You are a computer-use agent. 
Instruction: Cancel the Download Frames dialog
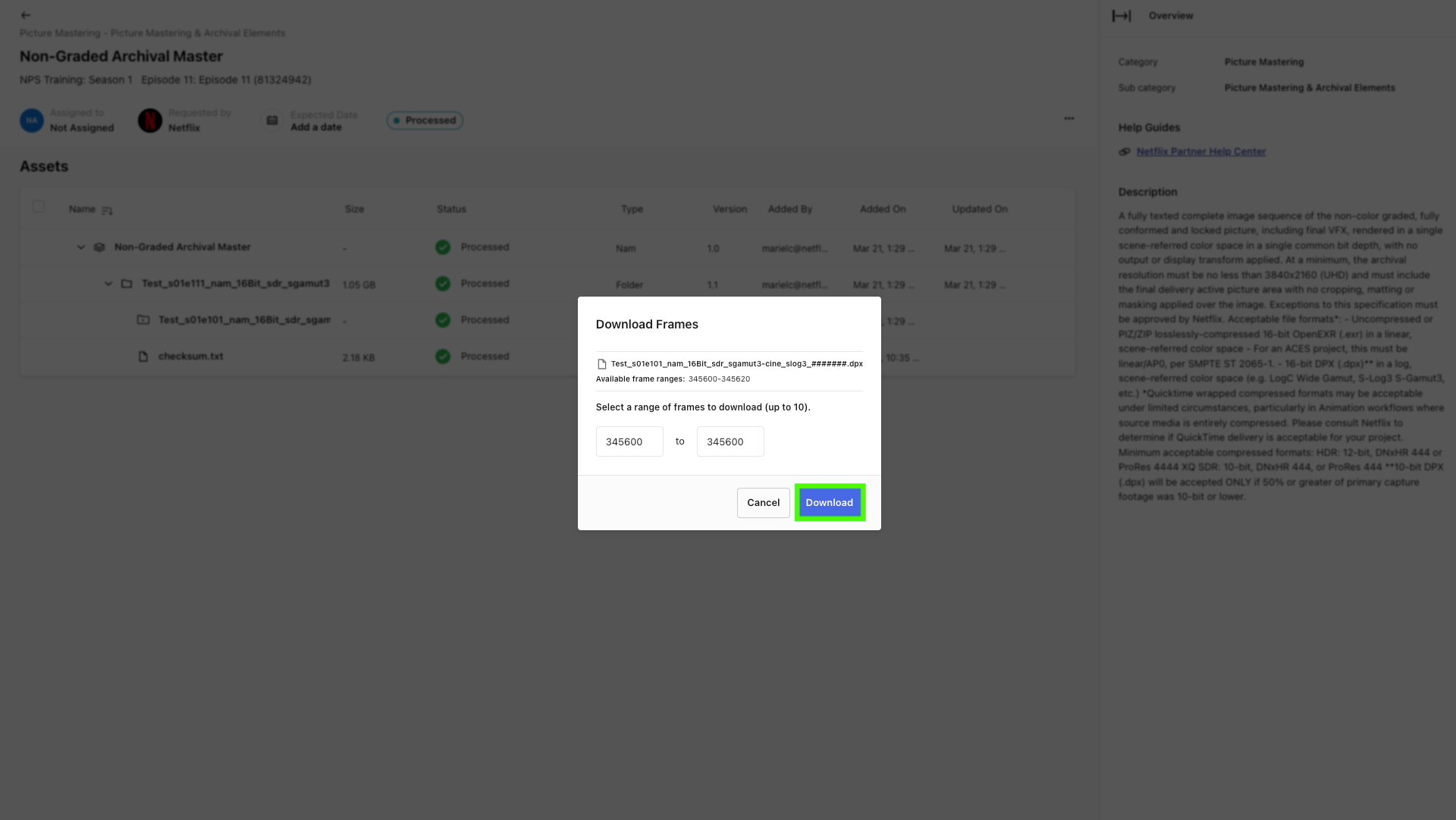tap(763, 502)
